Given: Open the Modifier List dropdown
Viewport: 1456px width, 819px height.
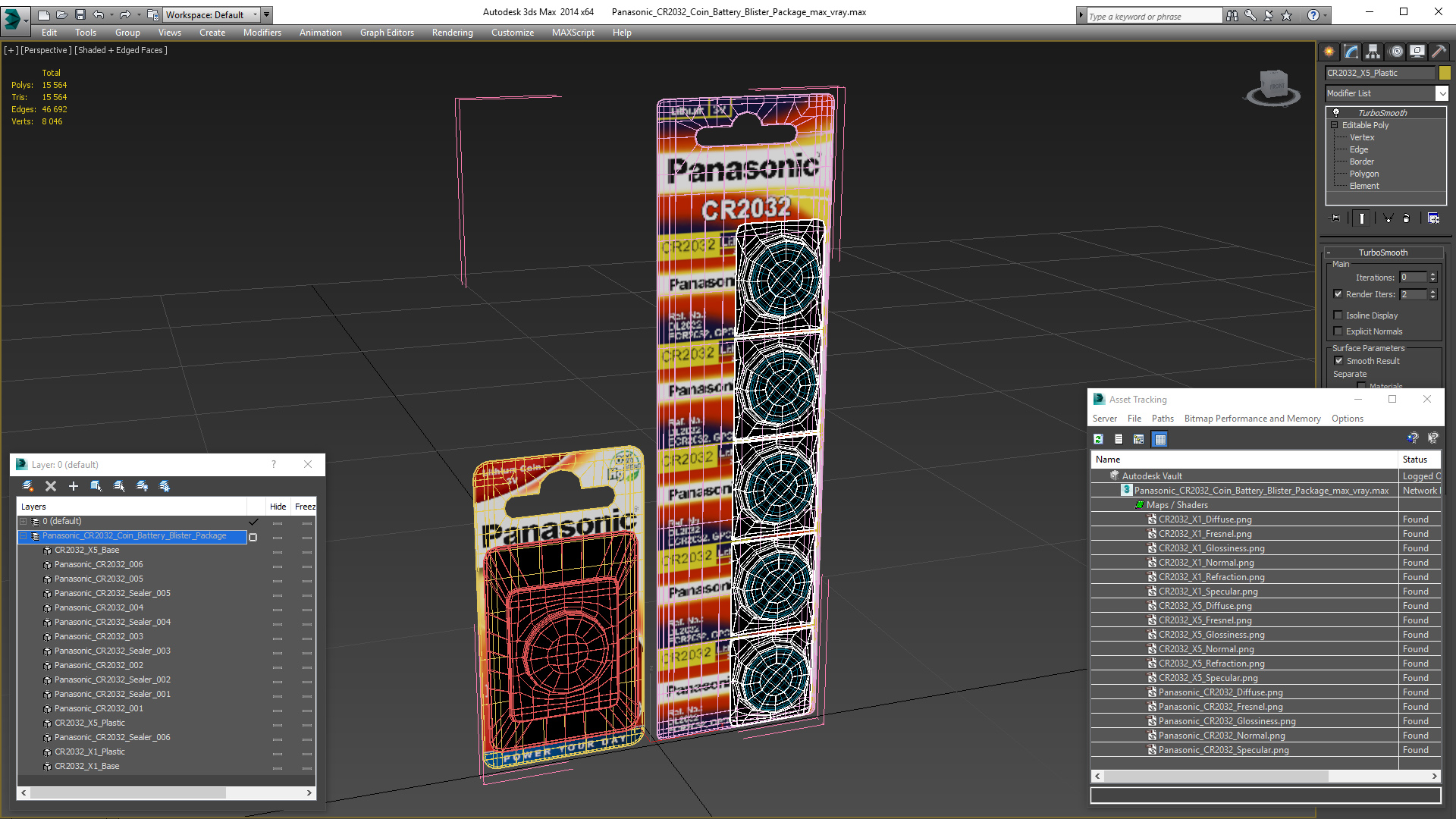Looking at the screenshot, I should click(1442, 93).
